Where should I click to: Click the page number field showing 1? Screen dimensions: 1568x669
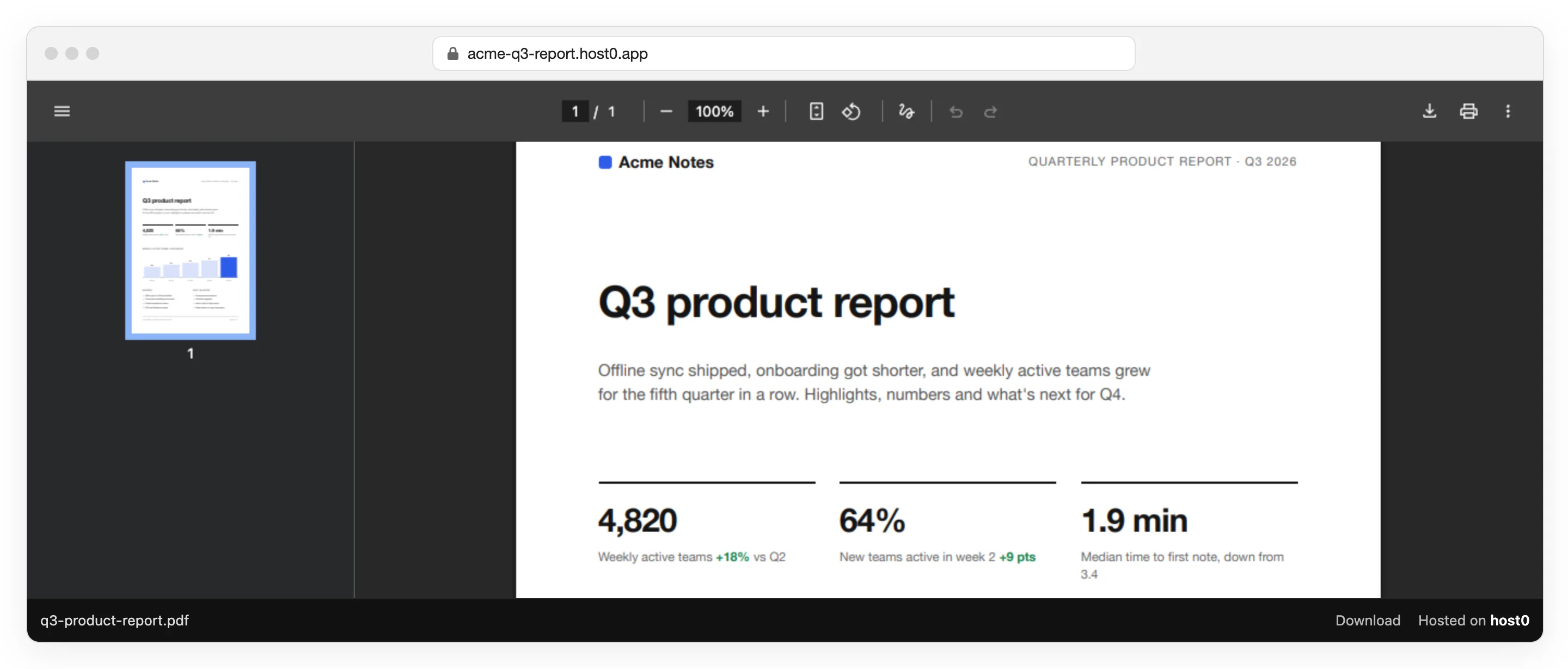tap(574, 112)
